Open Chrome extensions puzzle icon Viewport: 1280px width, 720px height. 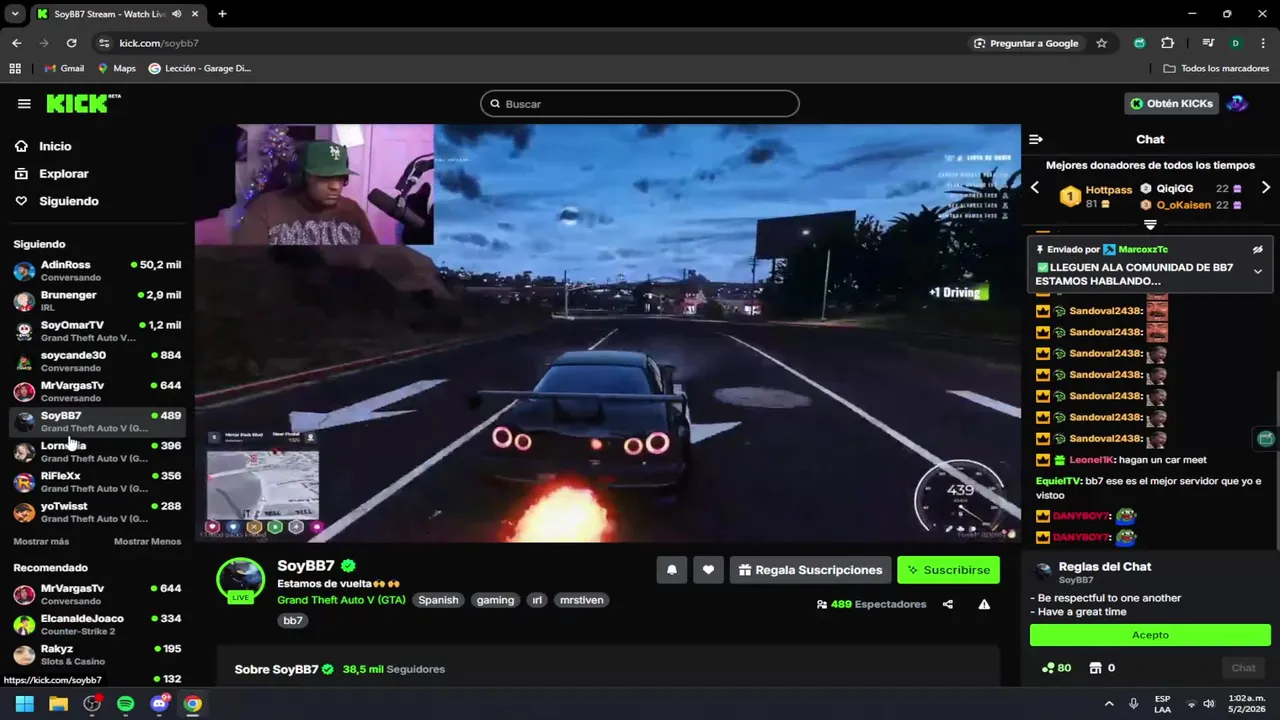coord(1167,43)
